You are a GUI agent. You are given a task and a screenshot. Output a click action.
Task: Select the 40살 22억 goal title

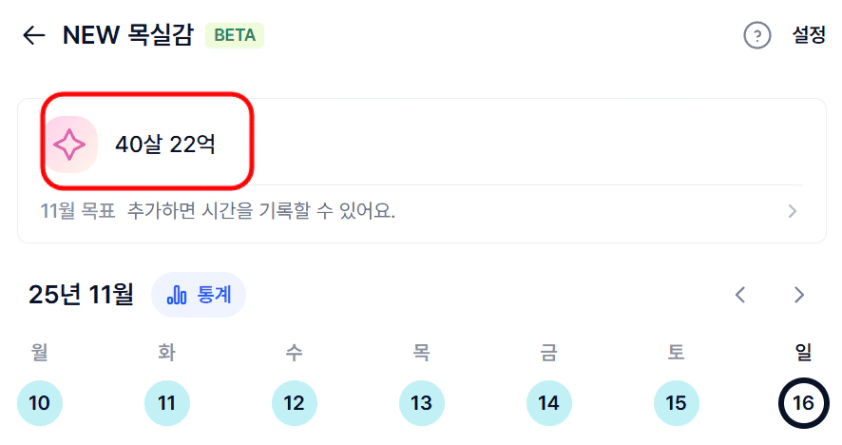coord(165,145)
